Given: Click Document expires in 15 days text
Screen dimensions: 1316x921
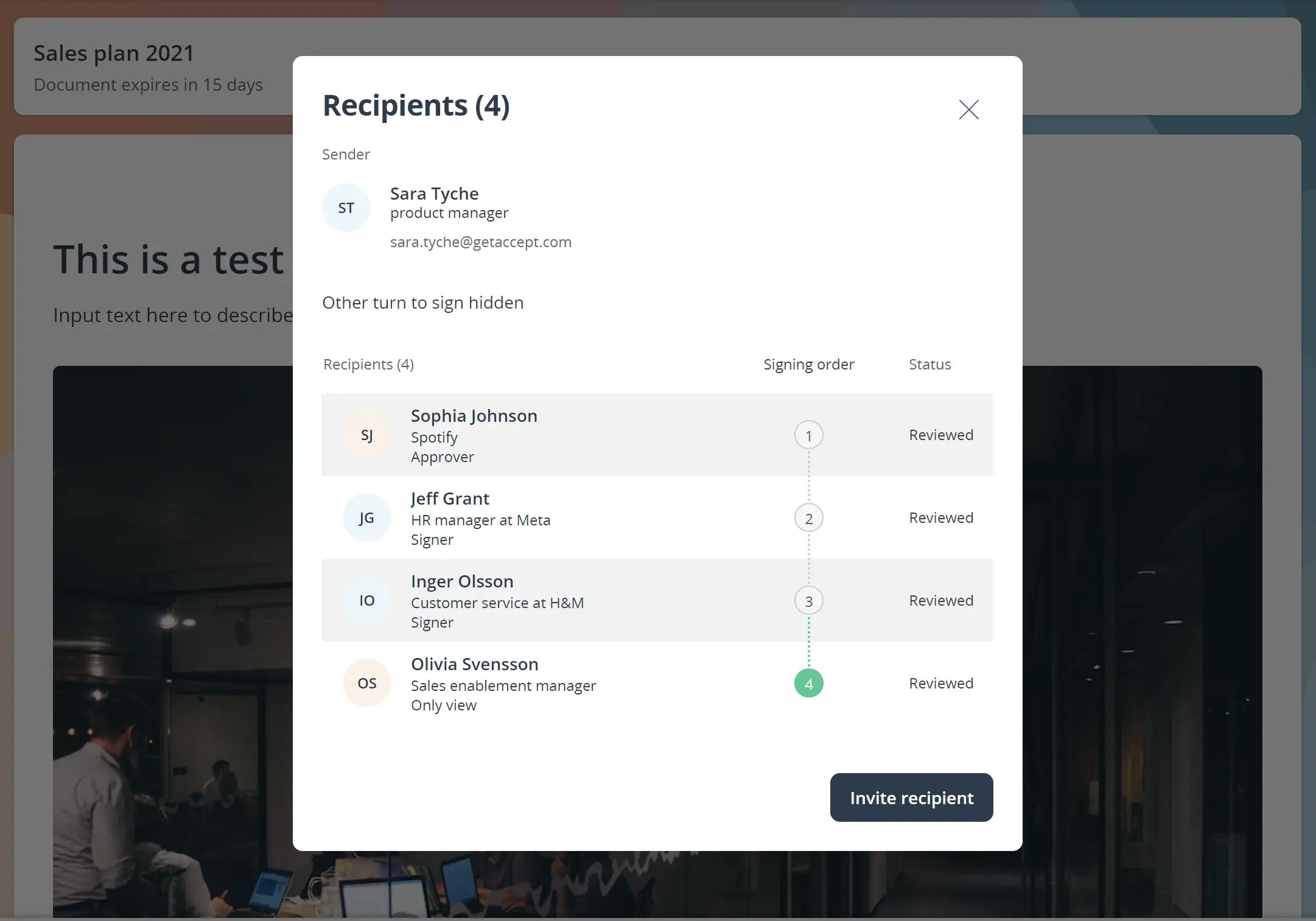Looking at the screenshot, I should point(148,85).
